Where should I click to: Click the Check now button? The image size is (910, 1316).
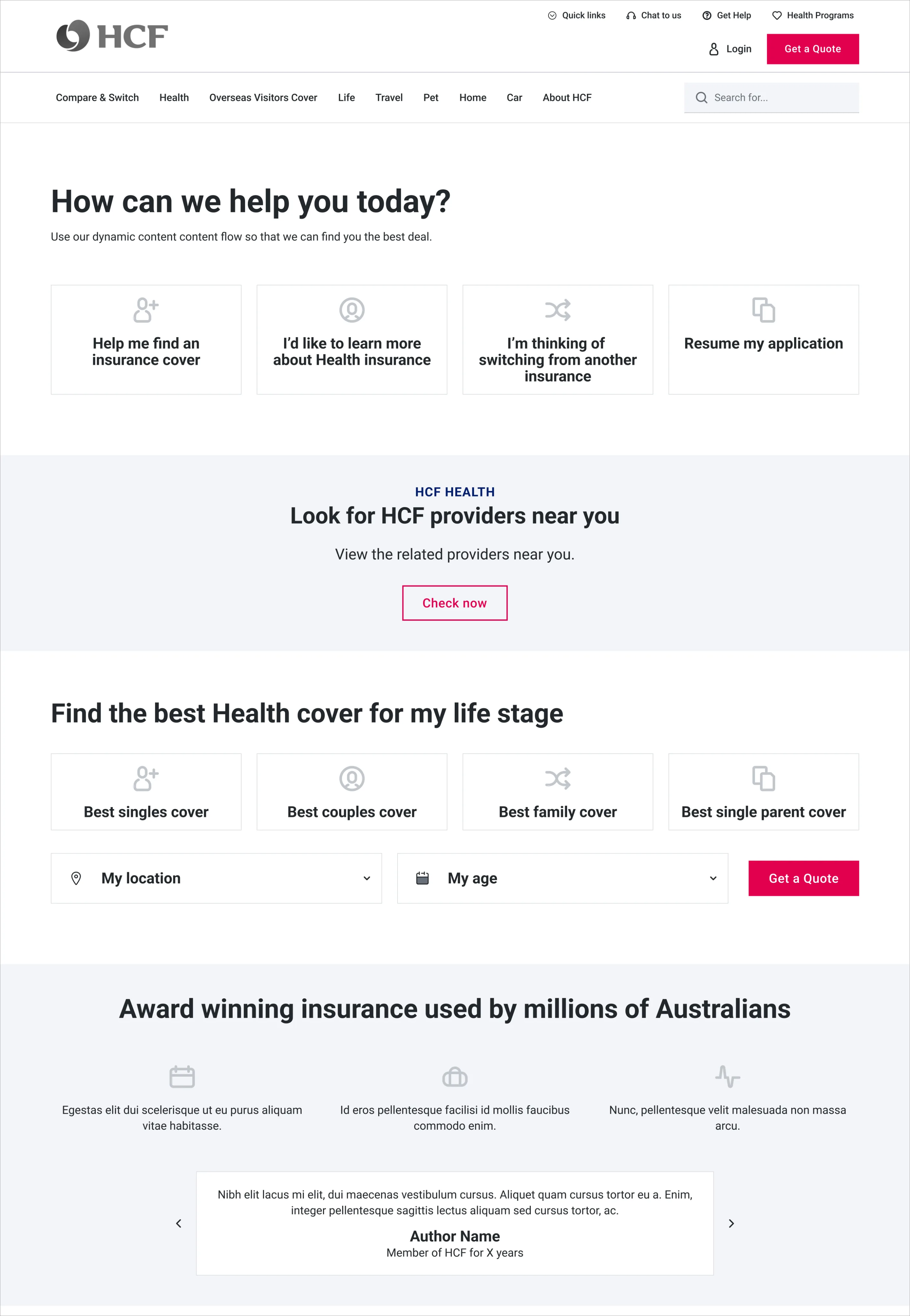pyautogui.click(x=454, y=603)
